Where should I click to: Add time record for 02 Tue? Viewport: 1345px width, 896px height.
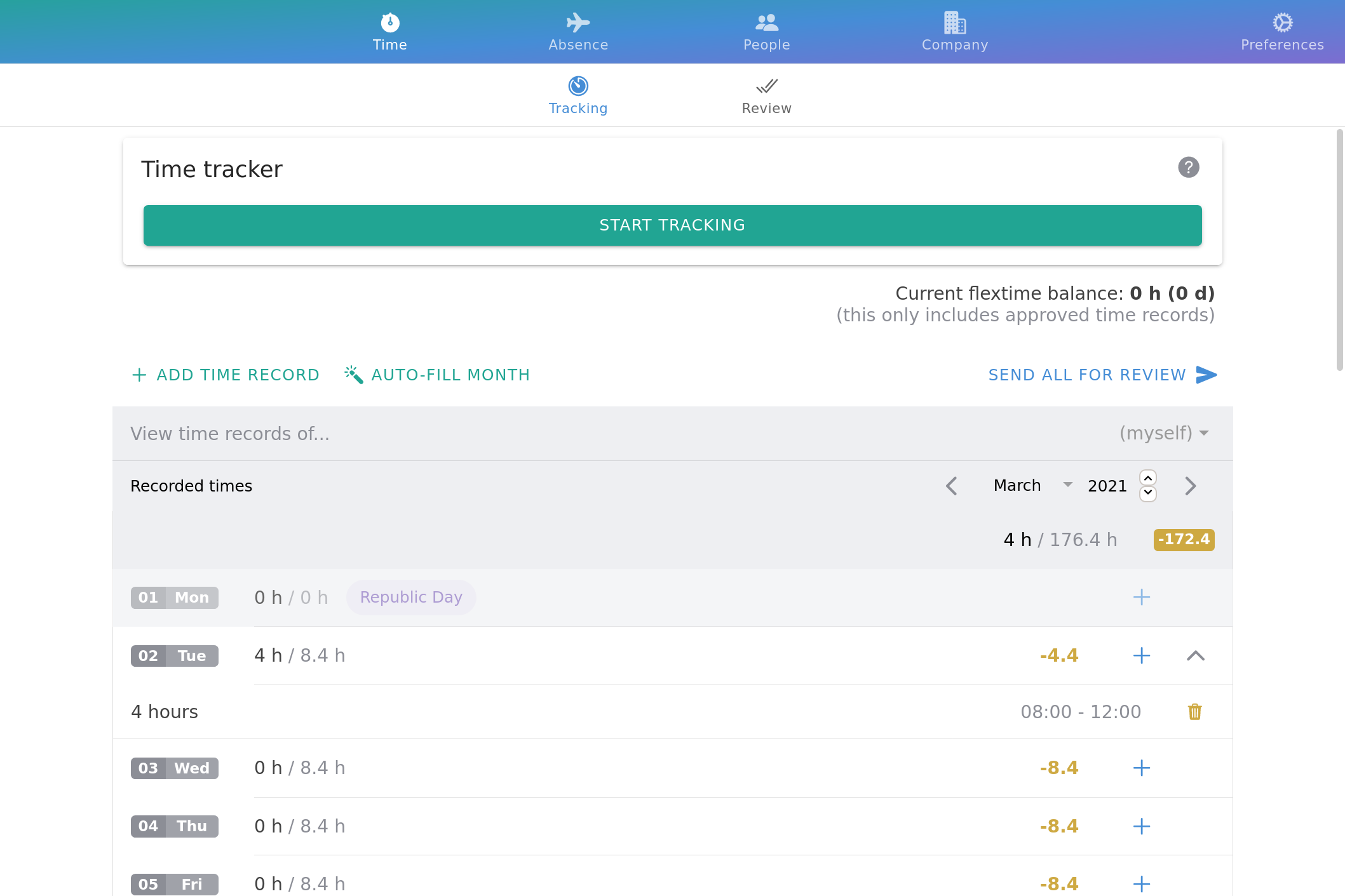(1142, 655)
